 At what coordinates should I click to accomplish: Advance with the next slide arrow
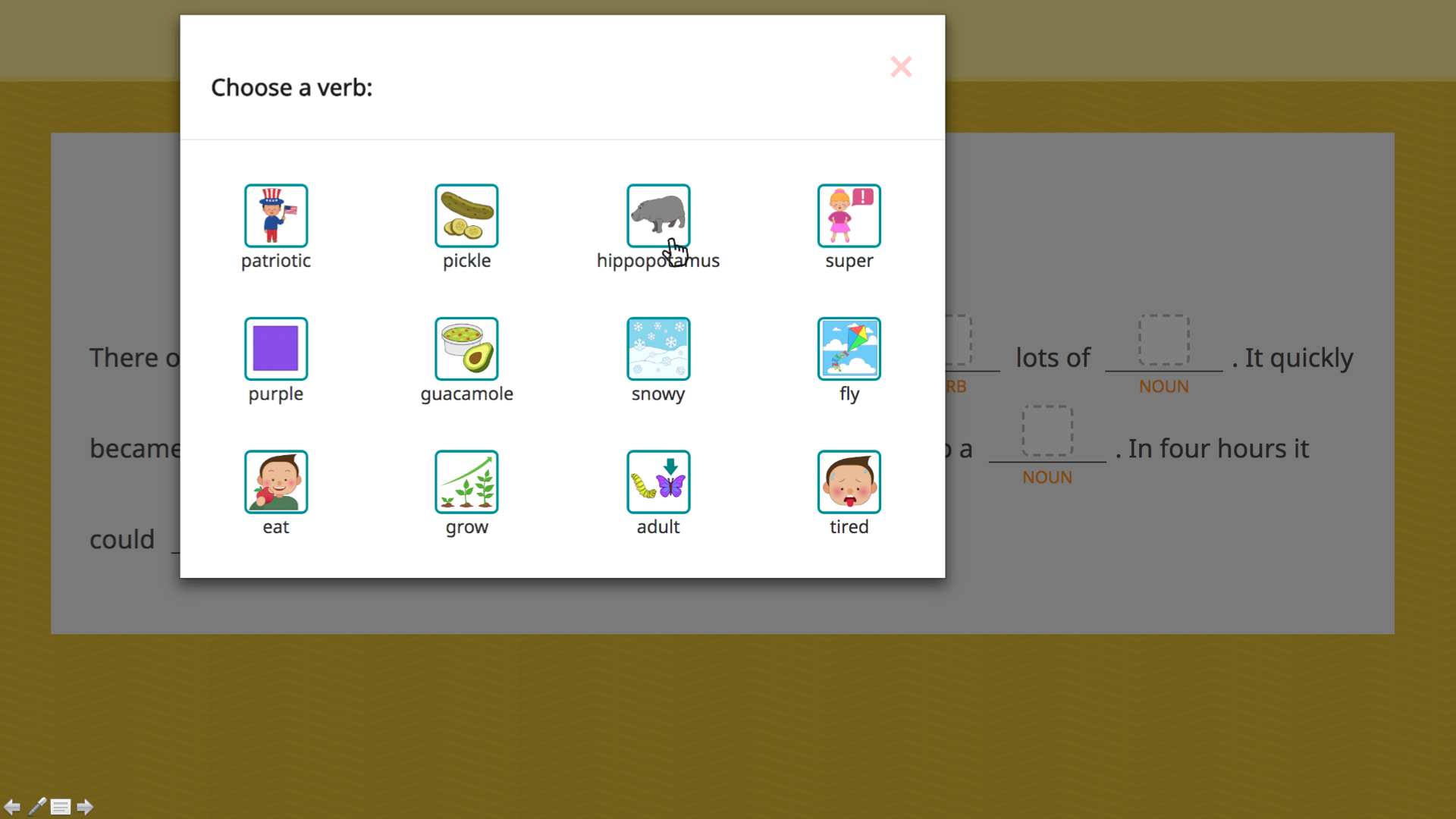click(x=85, y=807)
